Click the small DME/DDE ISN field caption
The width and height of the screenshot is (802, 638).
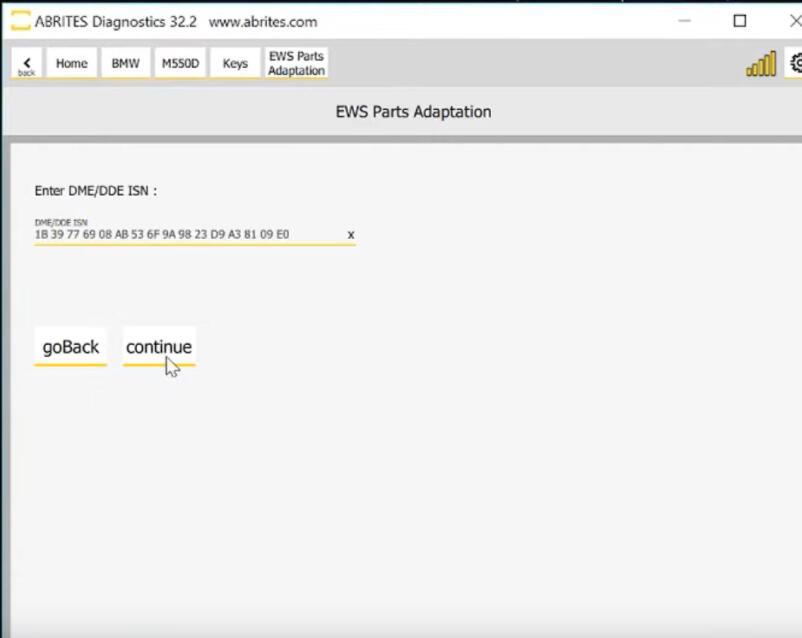[60, 222]
